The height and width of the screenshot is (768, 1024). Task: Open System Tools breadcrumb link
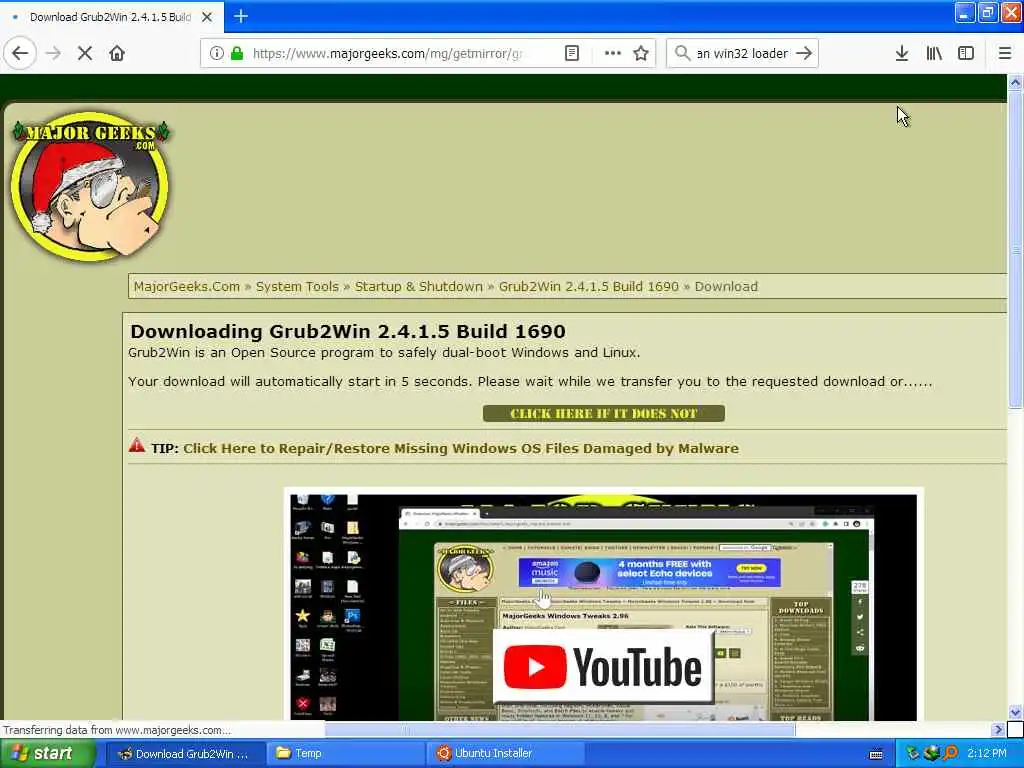(297, 287)
